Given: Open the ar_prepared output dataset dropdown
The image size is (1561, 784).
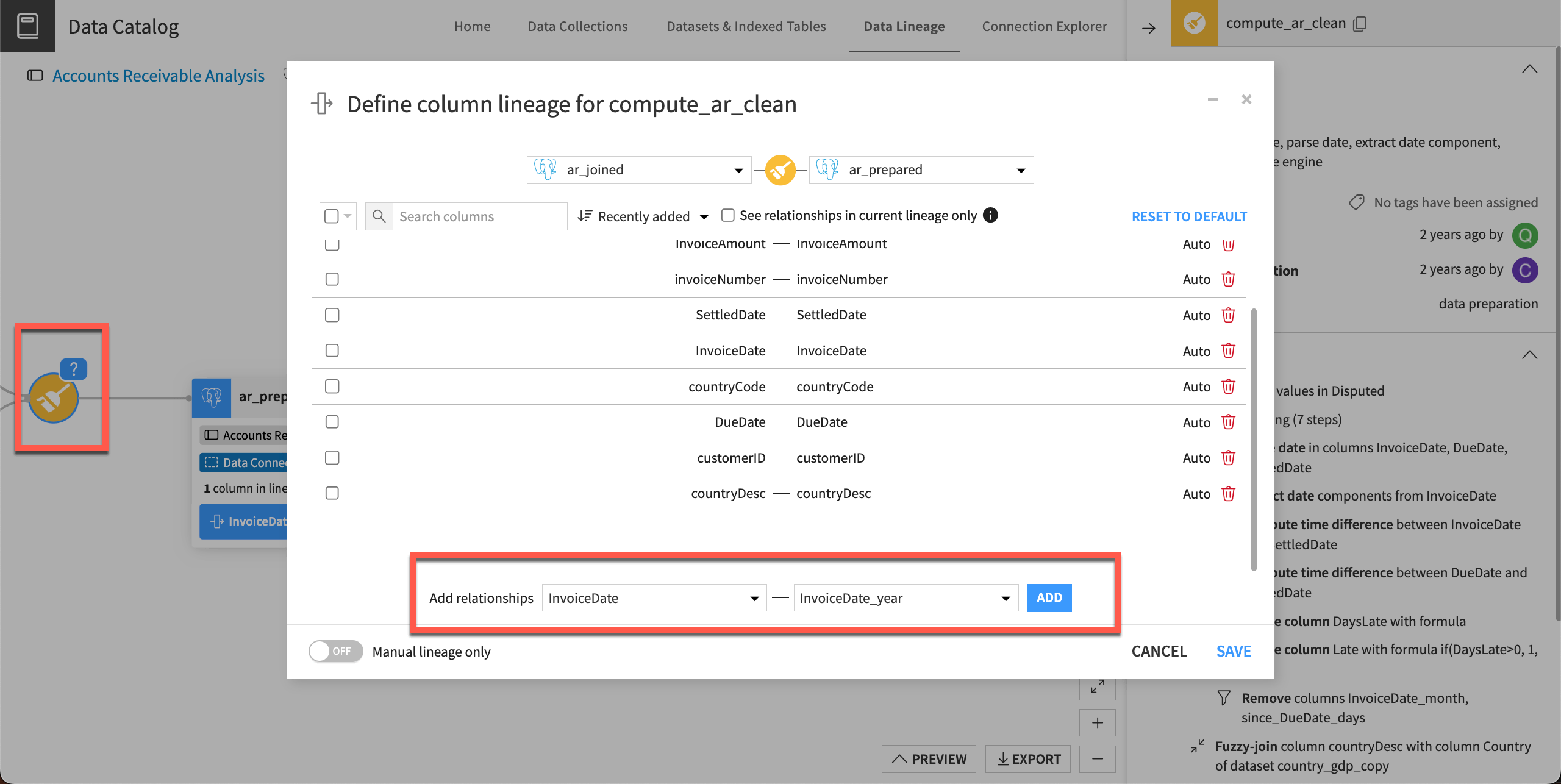Looking at the screenshot, I should click(x=921, y=169).
